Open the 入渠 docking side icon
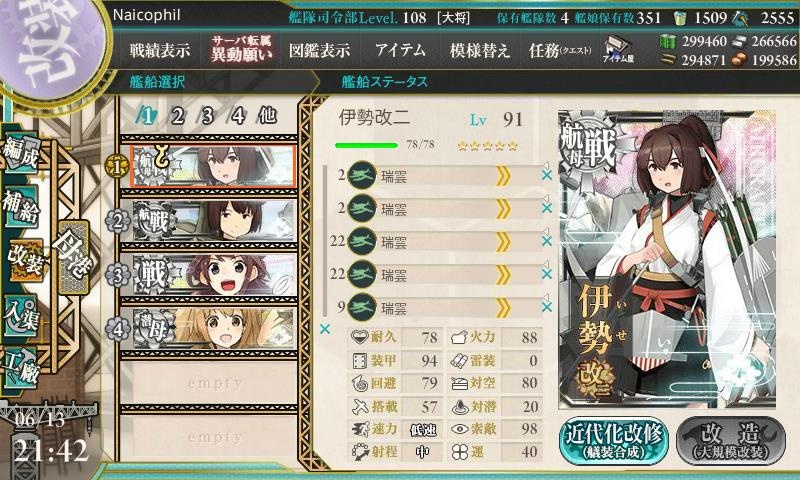Viewport: 800px width, 480px height. (21, 315)
